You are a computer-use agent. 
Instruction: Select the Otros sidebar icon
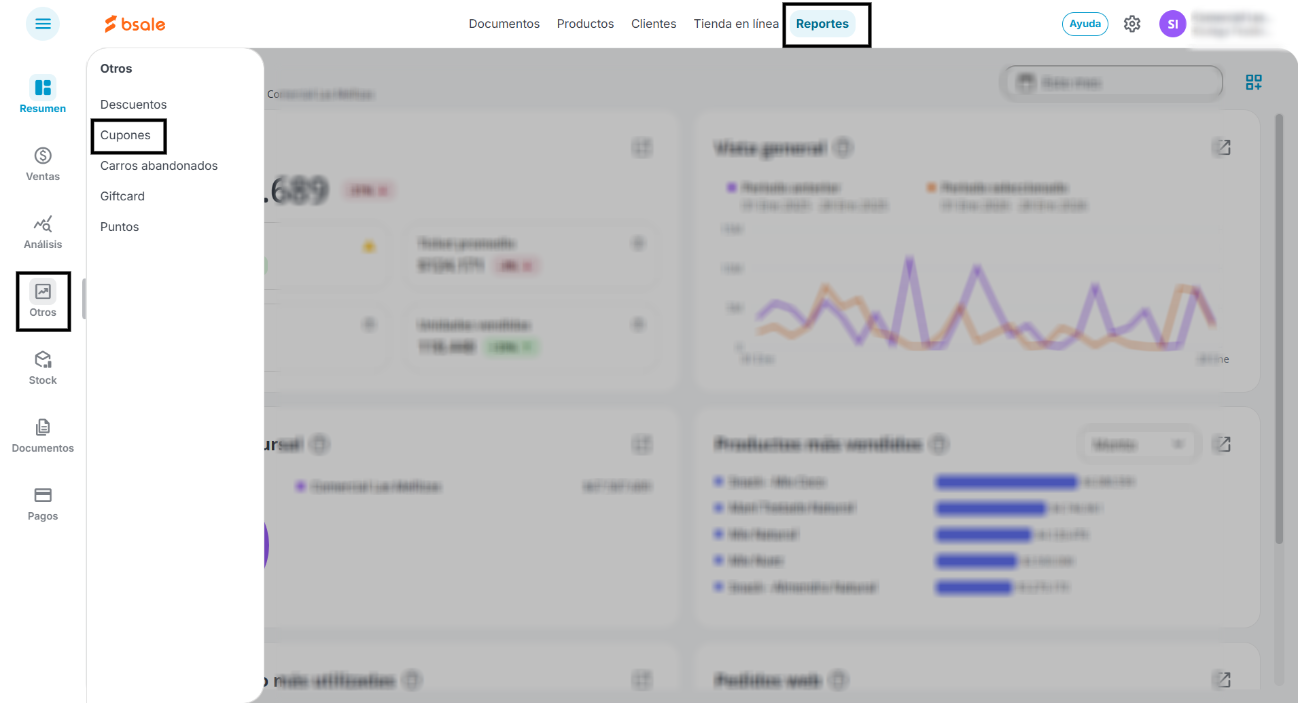(x=43, y=300)
